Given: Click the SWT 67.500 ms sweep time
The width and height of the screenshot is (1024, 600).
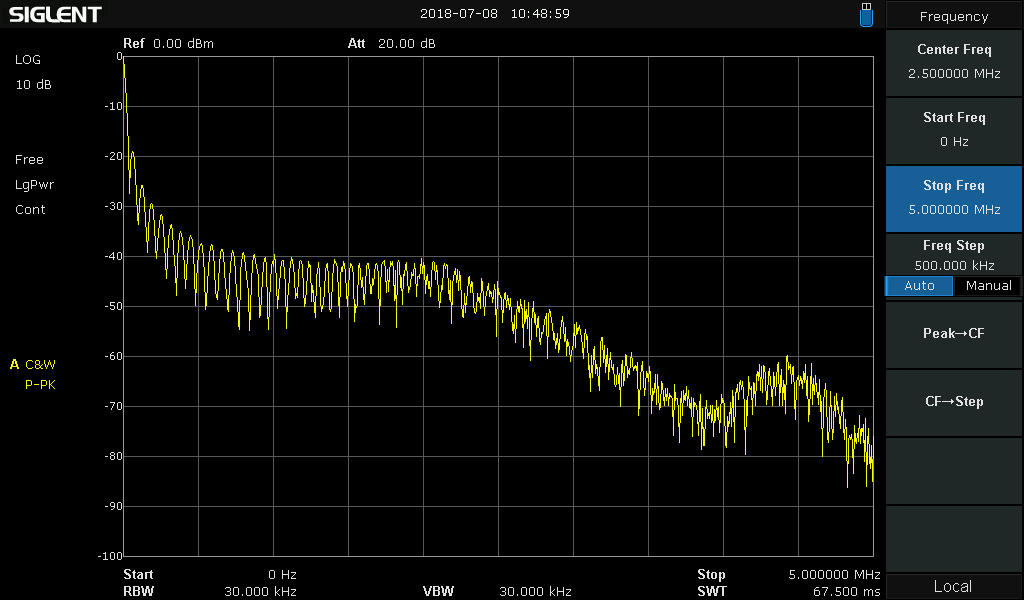Looking at the screenshot, I should pos(788,591).
